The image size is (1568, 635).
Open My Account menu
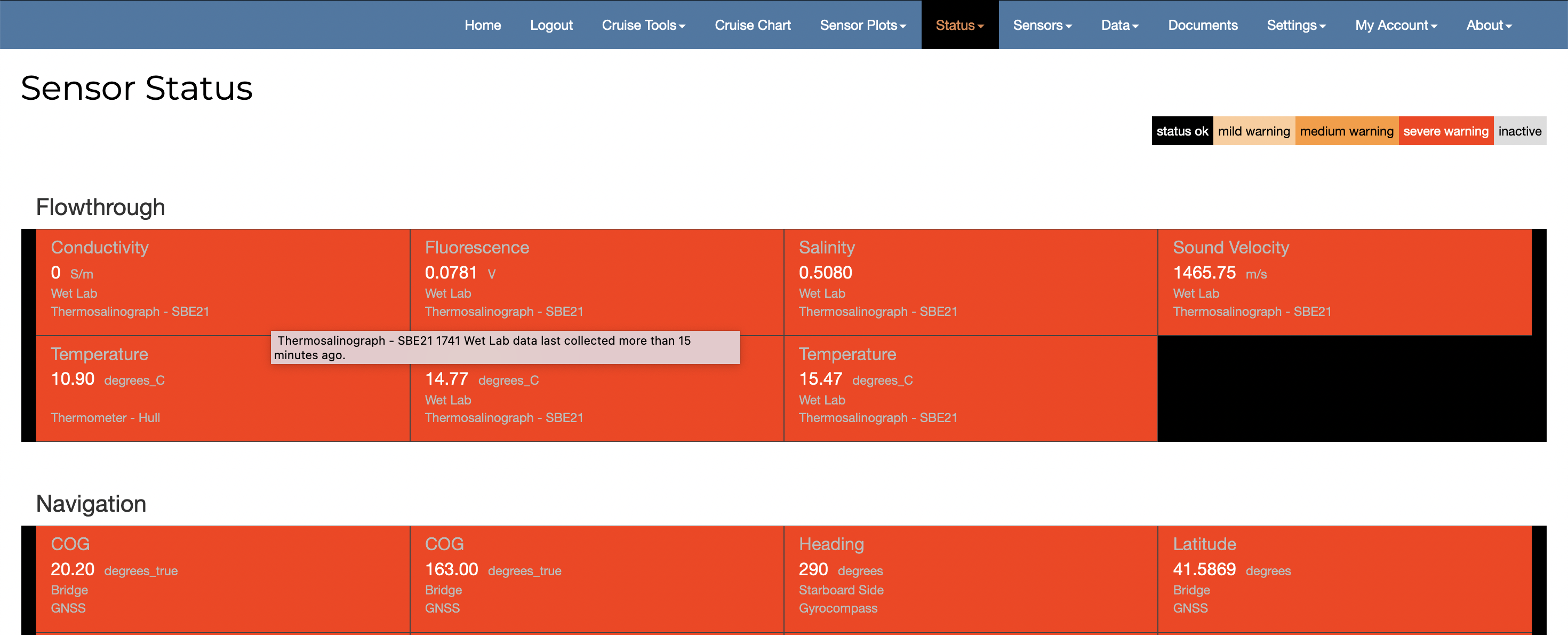click(1396, 25)
